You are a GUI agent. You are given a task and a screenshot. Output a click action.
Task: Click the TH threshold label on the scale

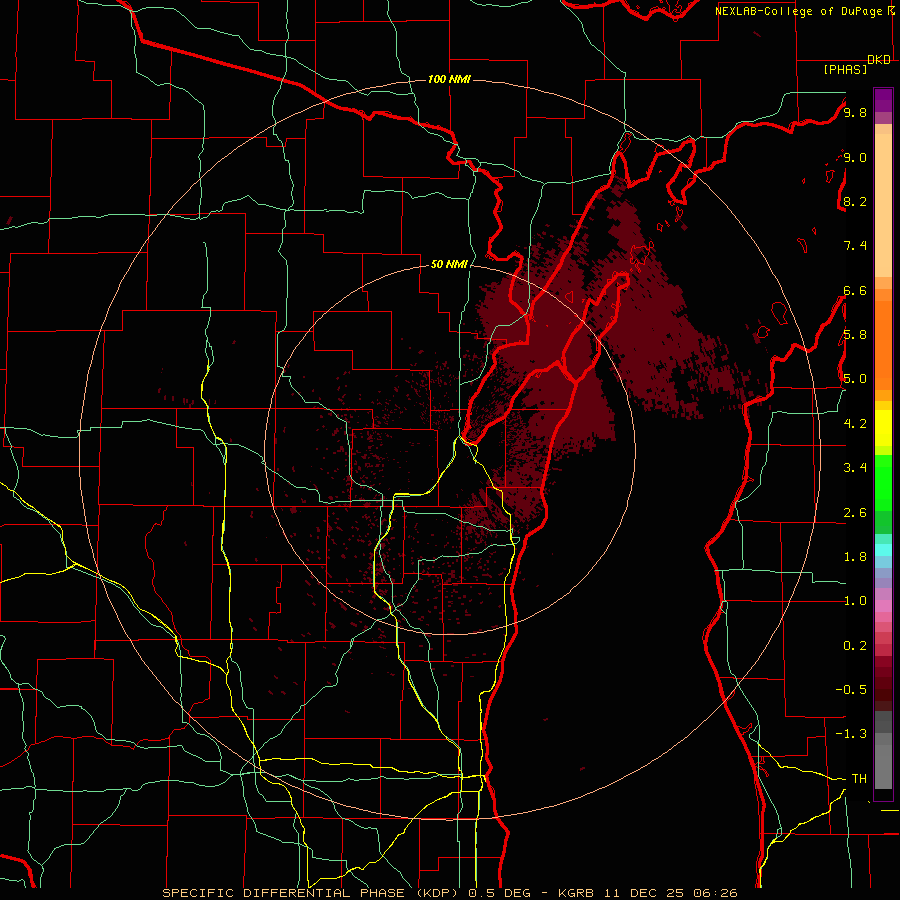click(x=859, y=779)
